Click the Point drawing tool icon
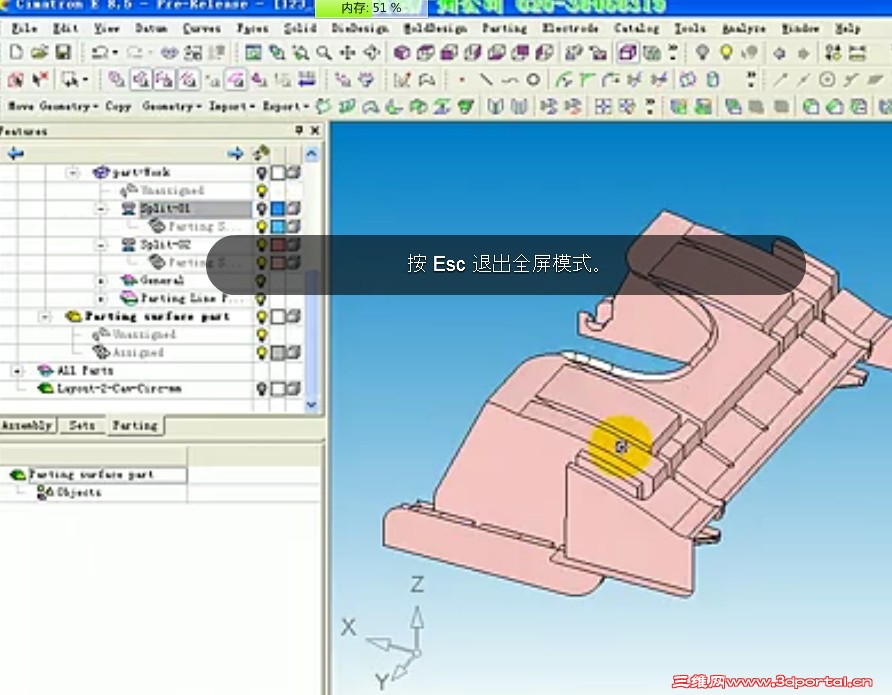Viewport: 892px width, 695px height. pos(461,80)
